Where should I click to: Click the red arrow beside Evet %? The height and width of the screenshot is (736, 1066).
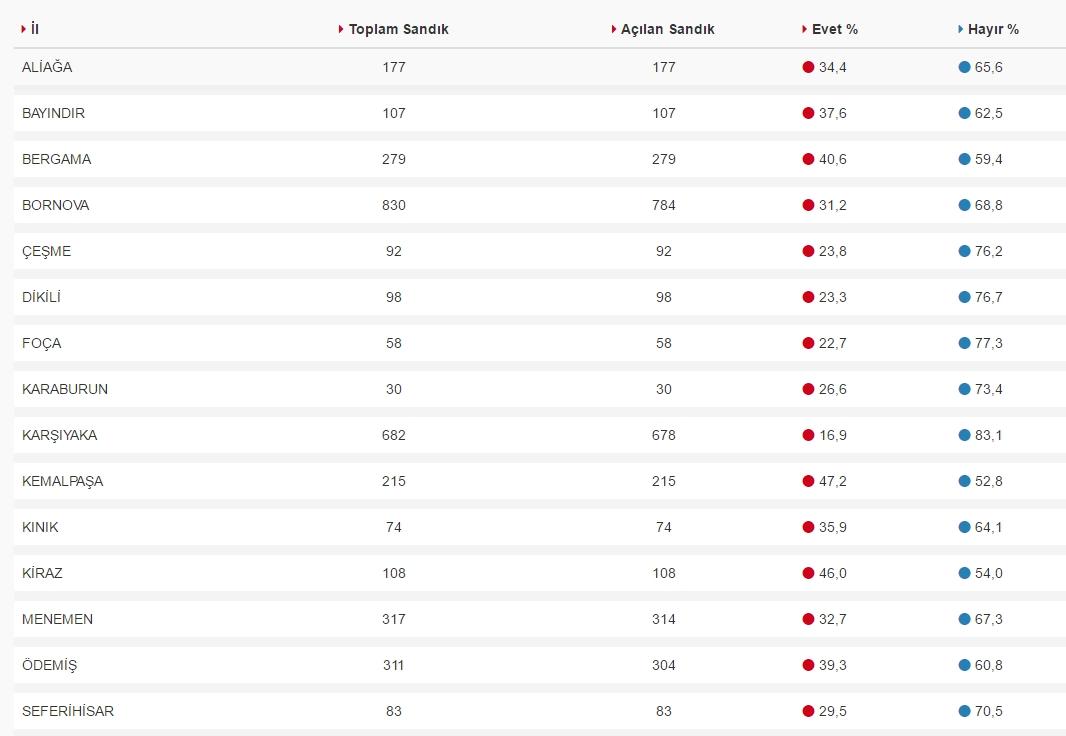pos(804,29)
